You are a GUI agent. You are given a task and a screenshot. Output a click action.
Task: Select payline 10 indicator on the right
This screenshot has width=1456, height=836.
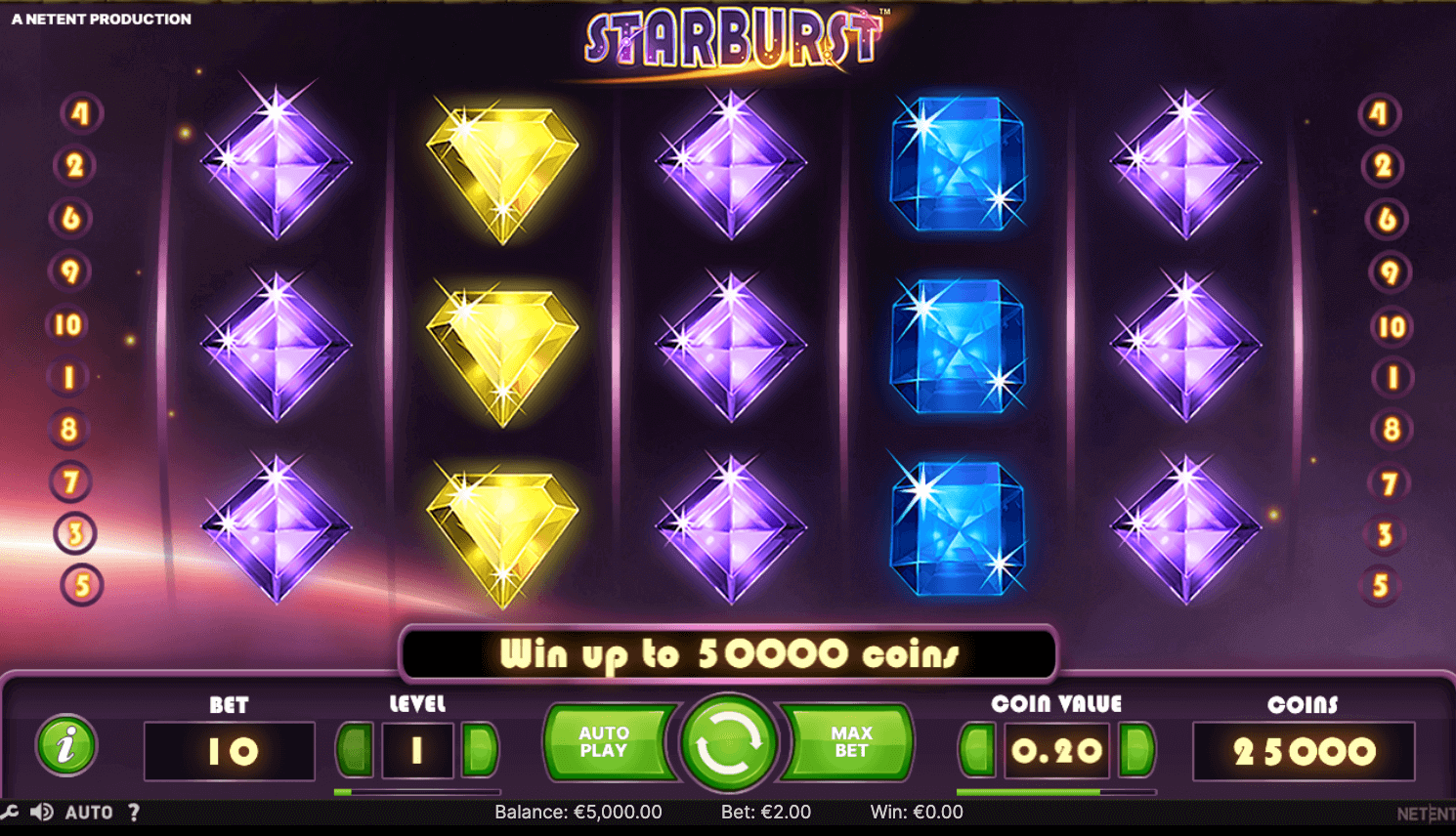1392,326
